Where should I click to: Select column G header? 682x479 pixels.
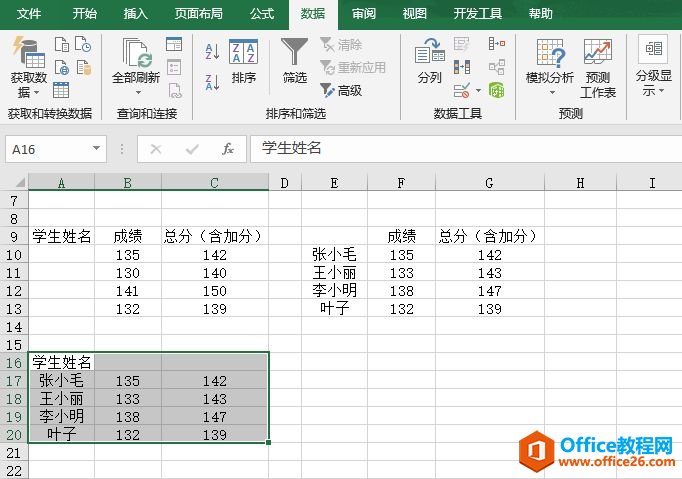tap(488, 182)
